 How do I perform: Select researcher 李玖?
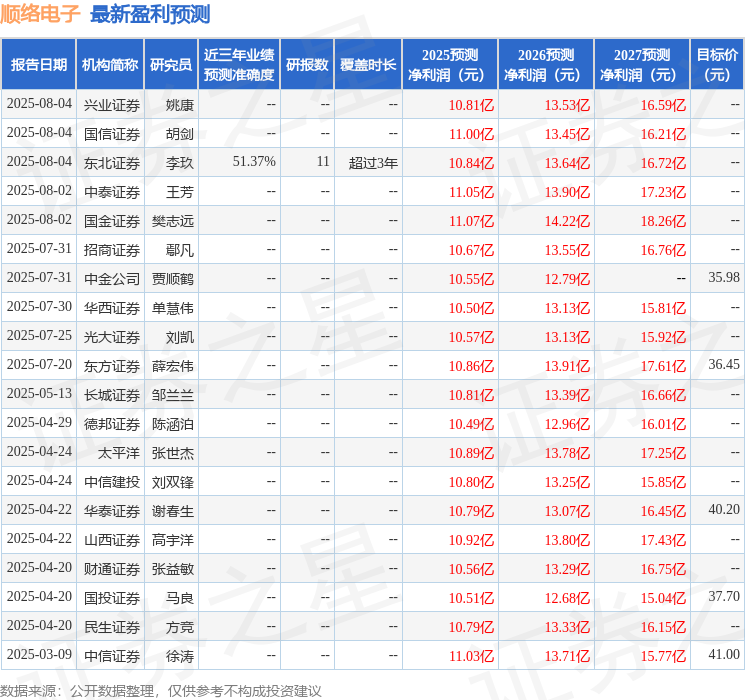[180, 163]
